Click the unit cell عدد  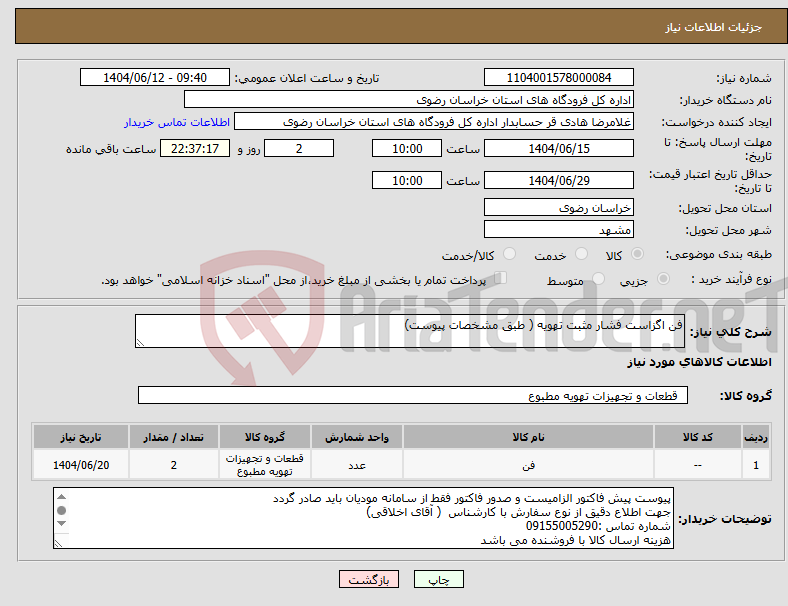(357, 465)
